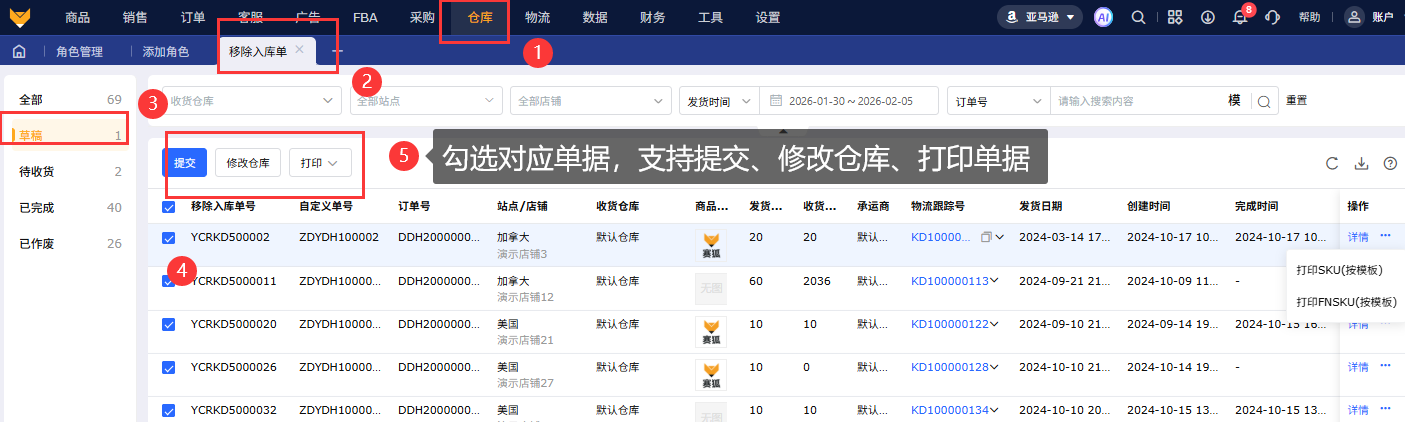The height and width of the screenshot is (422, 1405).
Task: Switch to the 角色管理 tab
Action: point(80,51)
